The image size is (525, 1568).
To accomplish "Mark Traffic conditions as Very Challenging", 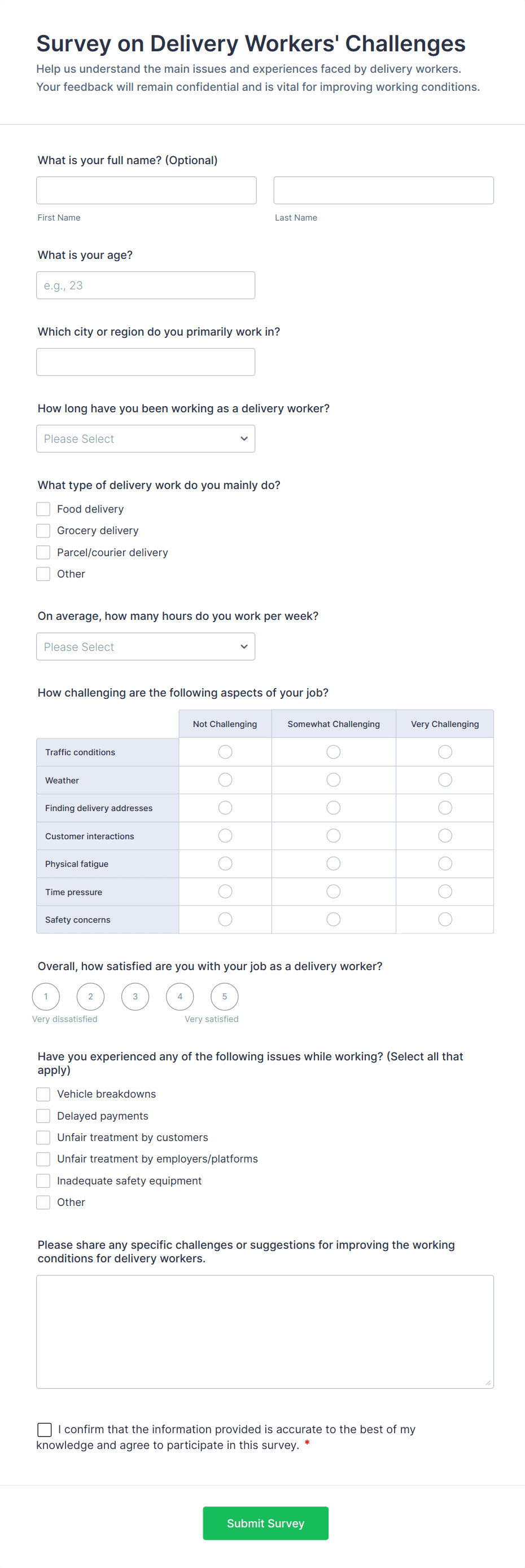I will click(x=445, y=752).
